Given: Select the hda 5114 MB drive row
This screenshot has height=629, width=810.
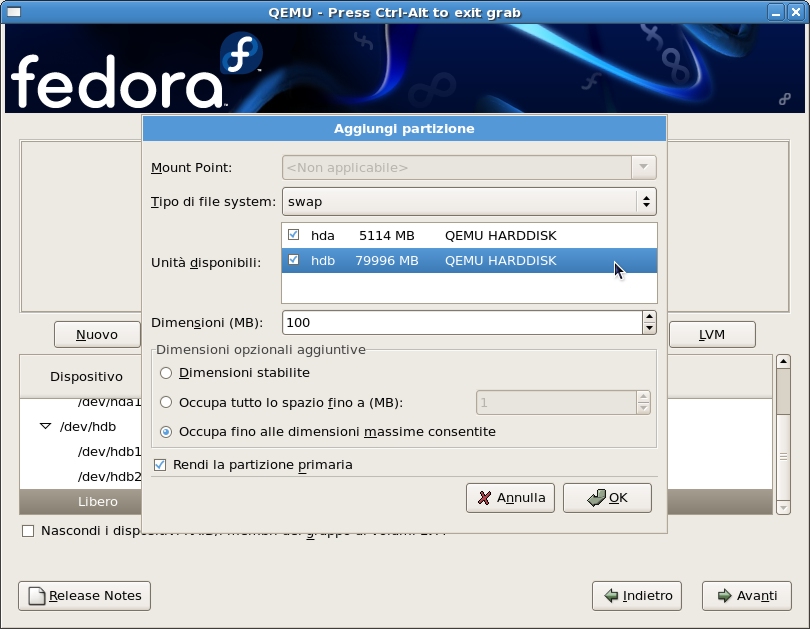Looking at the screenshot, I should (469, 235).
